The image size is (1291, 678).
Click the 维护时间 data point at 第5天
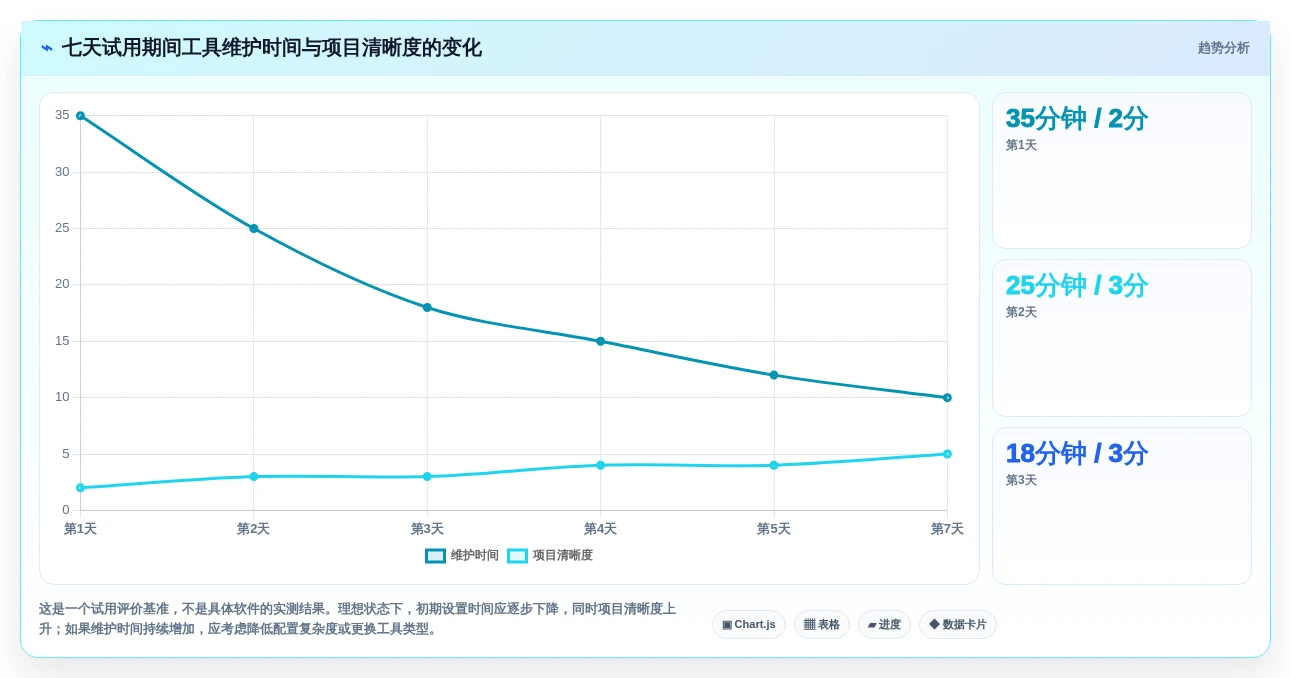pyautogui.click(x=774, y=375)
